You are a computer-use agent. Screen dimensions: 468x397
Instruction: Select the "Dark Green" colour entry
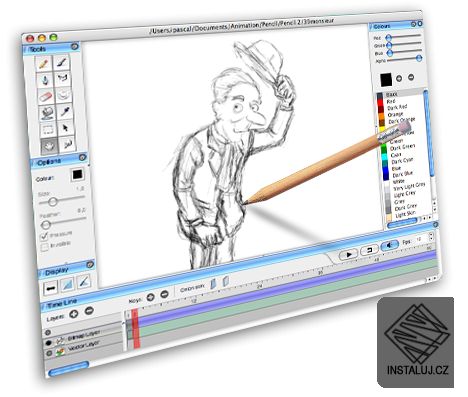pos(402,147)
